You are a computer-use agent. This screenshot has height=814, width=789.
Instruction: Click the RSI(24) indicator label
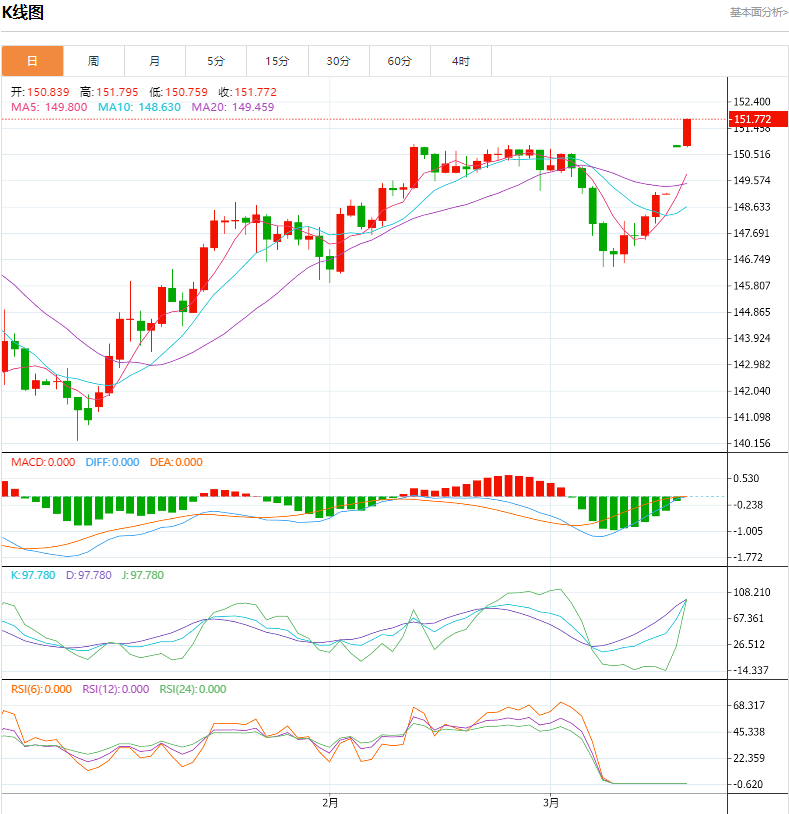[x=193, y=689]
